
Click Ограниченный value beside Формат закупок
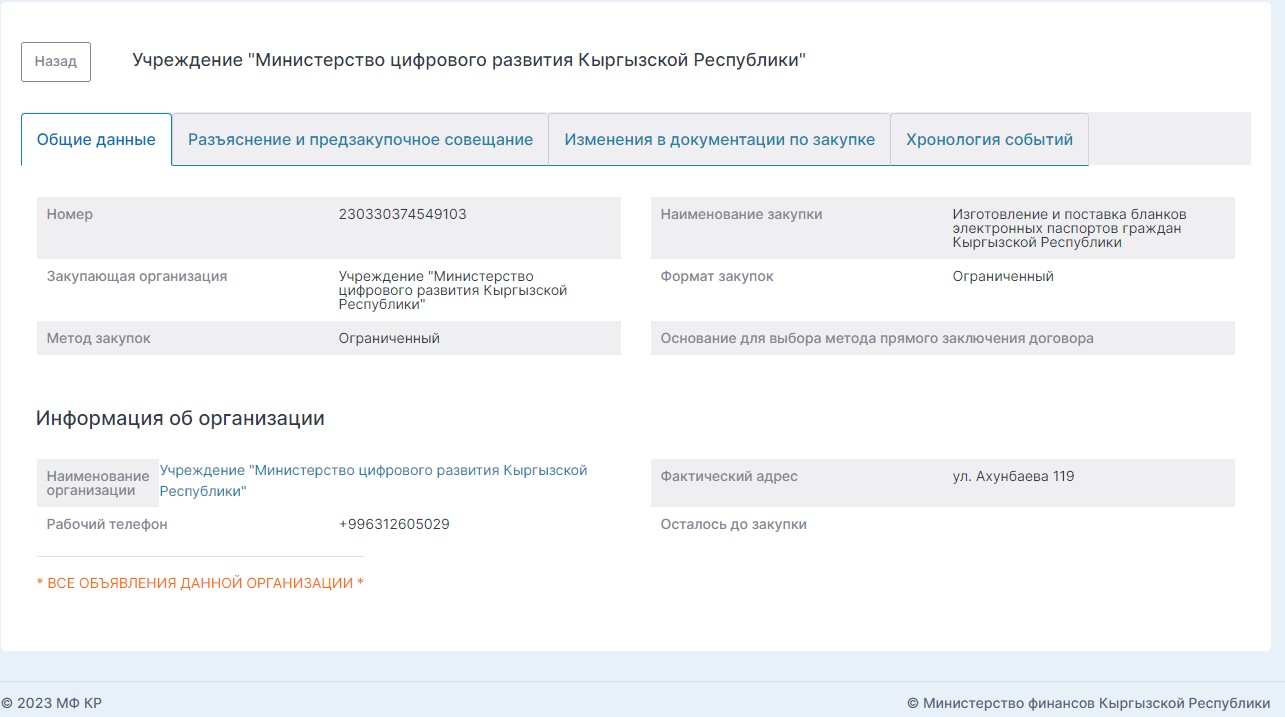1003,277
